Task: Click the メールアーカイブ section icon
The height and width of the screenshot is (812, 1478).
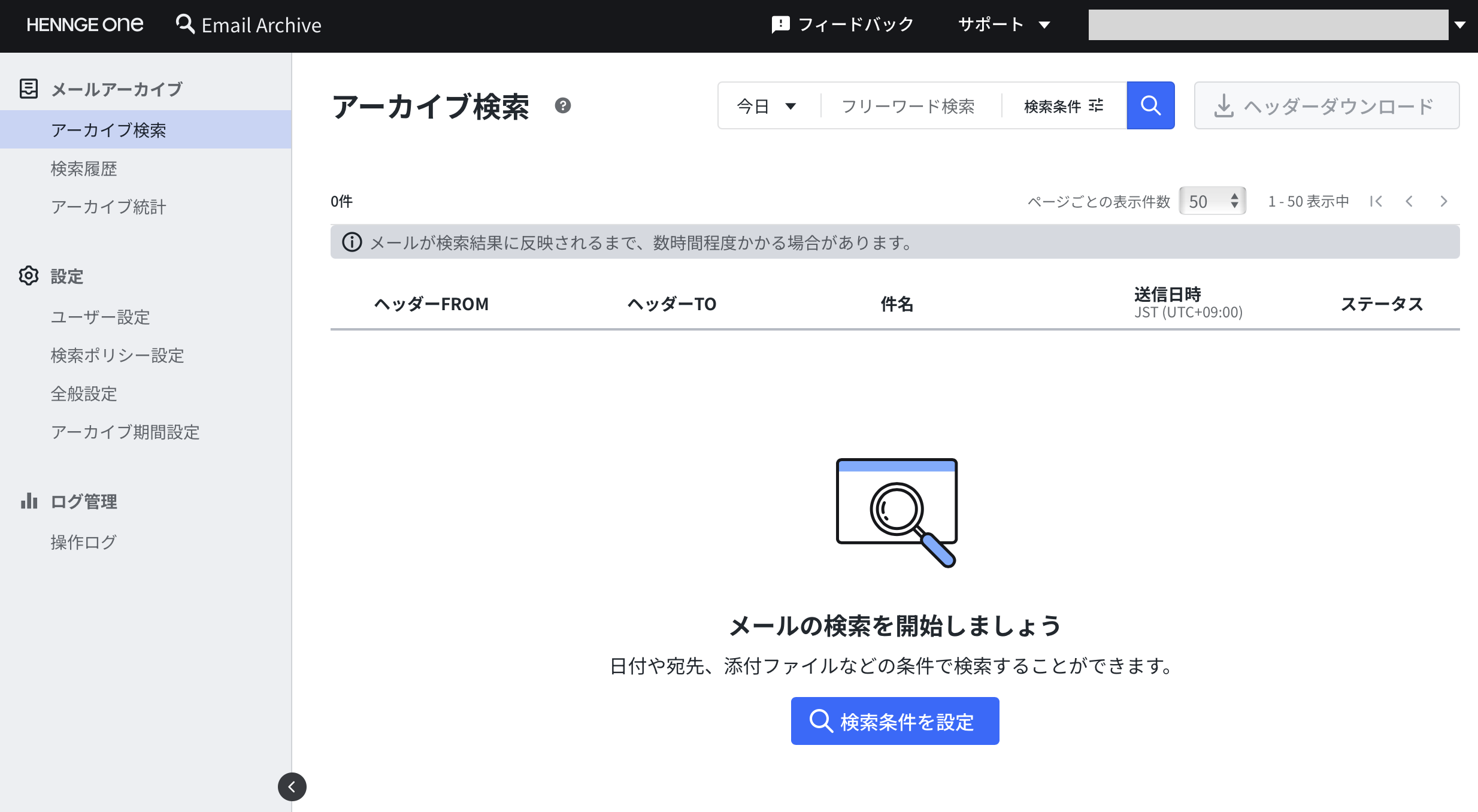Action: tap(29, 89)
